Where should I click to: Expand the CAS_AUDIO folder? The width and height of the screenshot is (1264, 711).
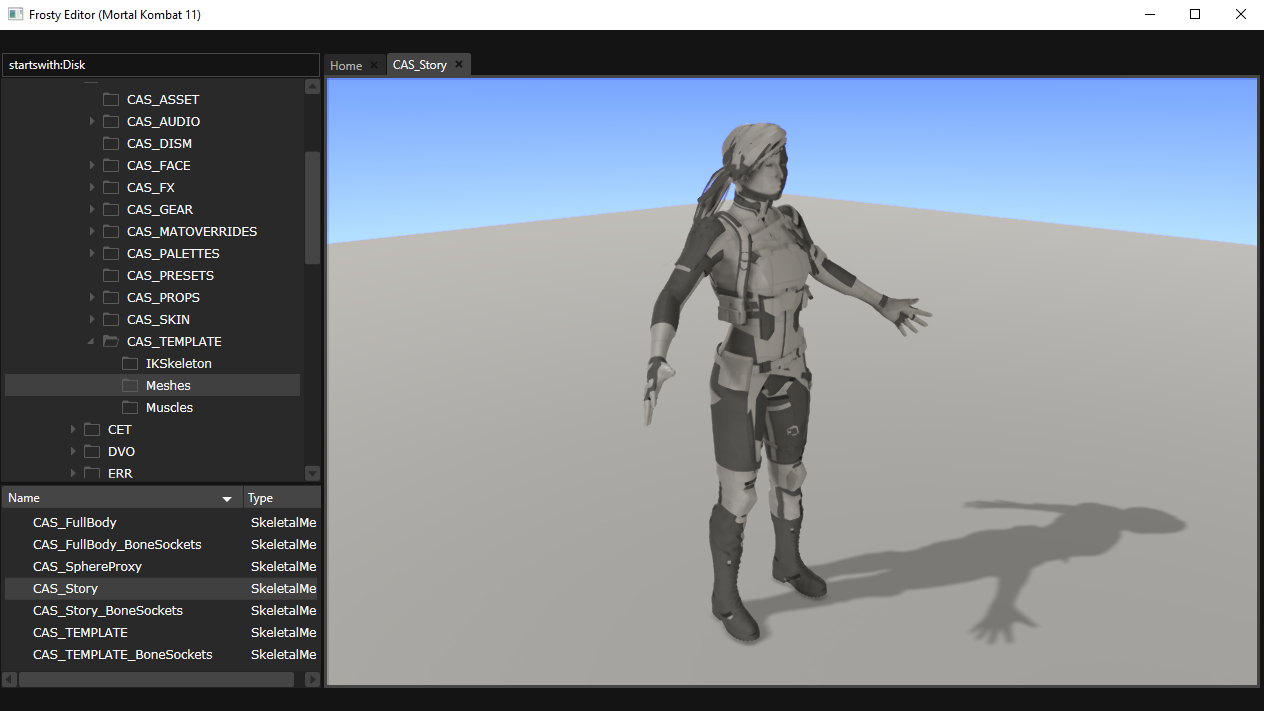click(92, 122)
